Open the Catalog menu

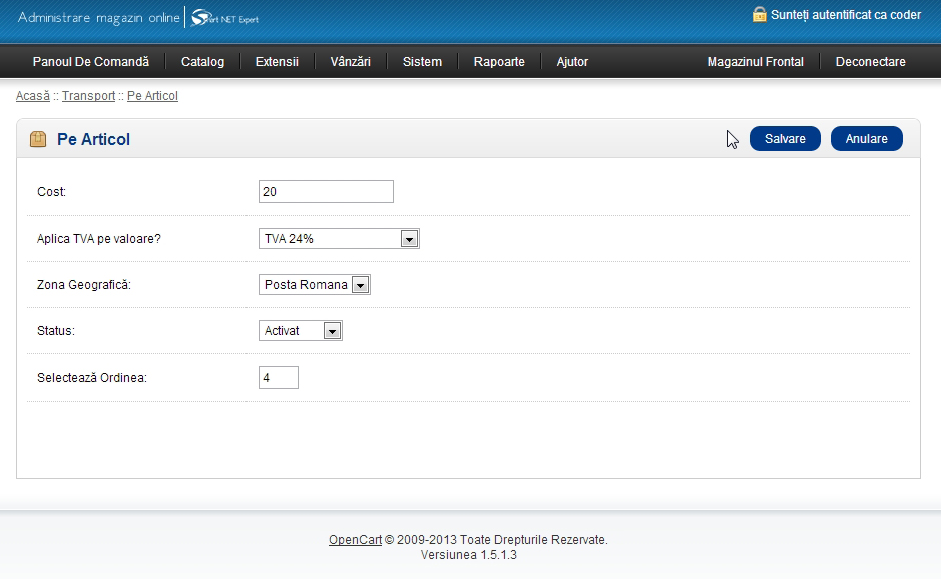click(x=202, y=62)
